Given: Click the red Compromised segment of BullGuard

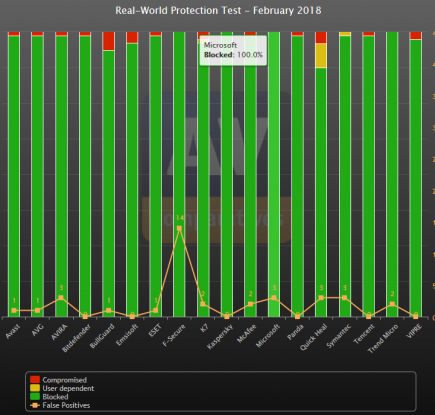Looking at the screenshot, I should coord(109,41).
